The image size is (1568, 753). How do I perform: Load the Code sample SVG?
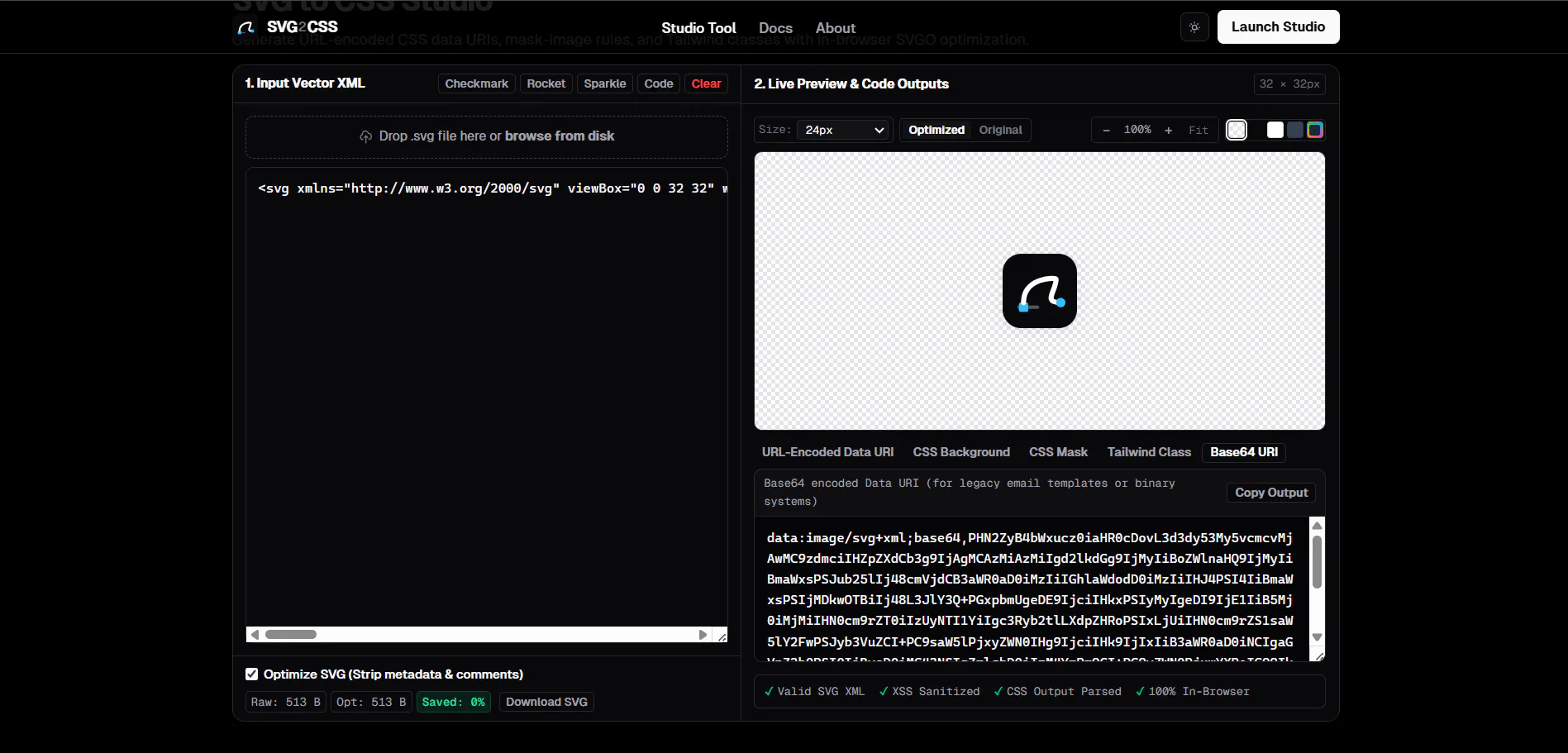[x=659, y=83]
